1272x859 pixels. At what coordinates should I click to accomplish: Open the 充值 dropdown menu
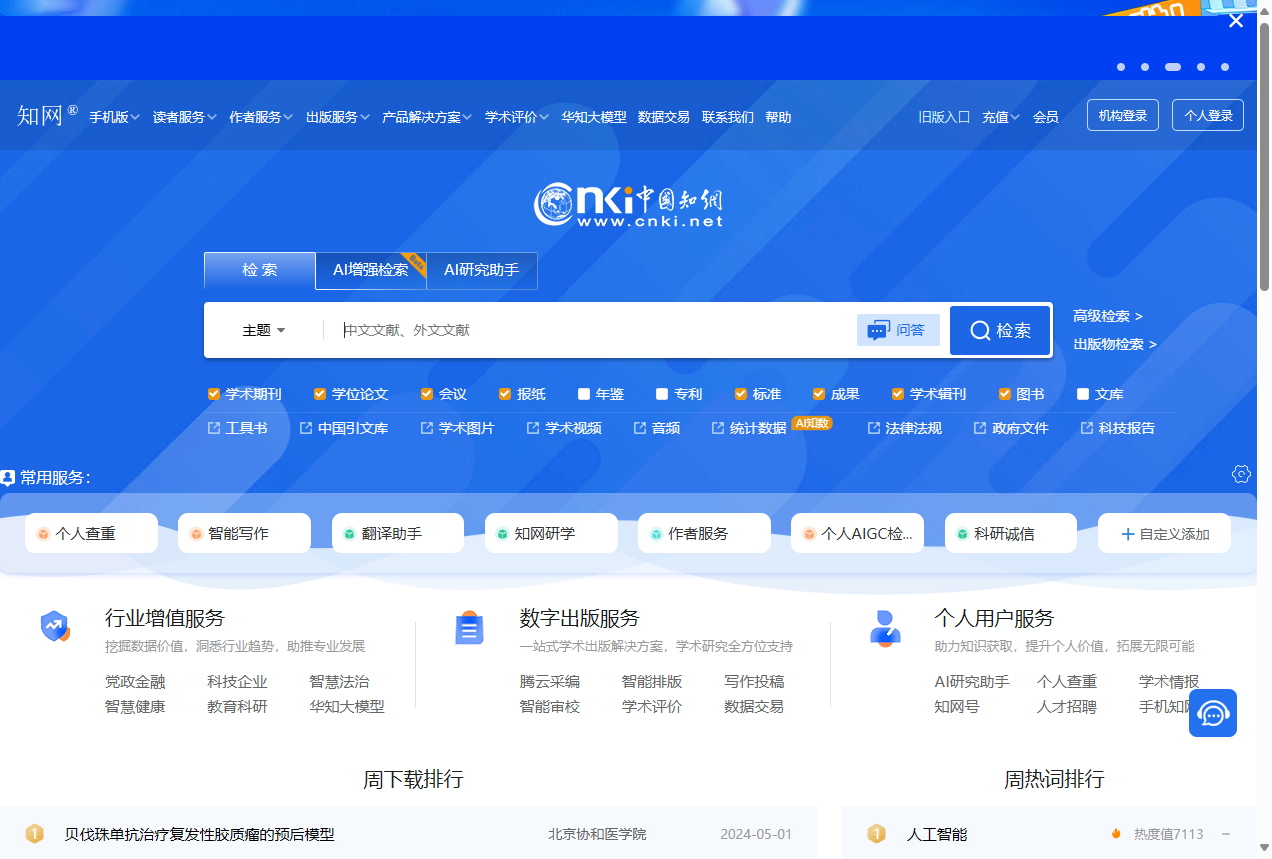click(x=999, y=116)
